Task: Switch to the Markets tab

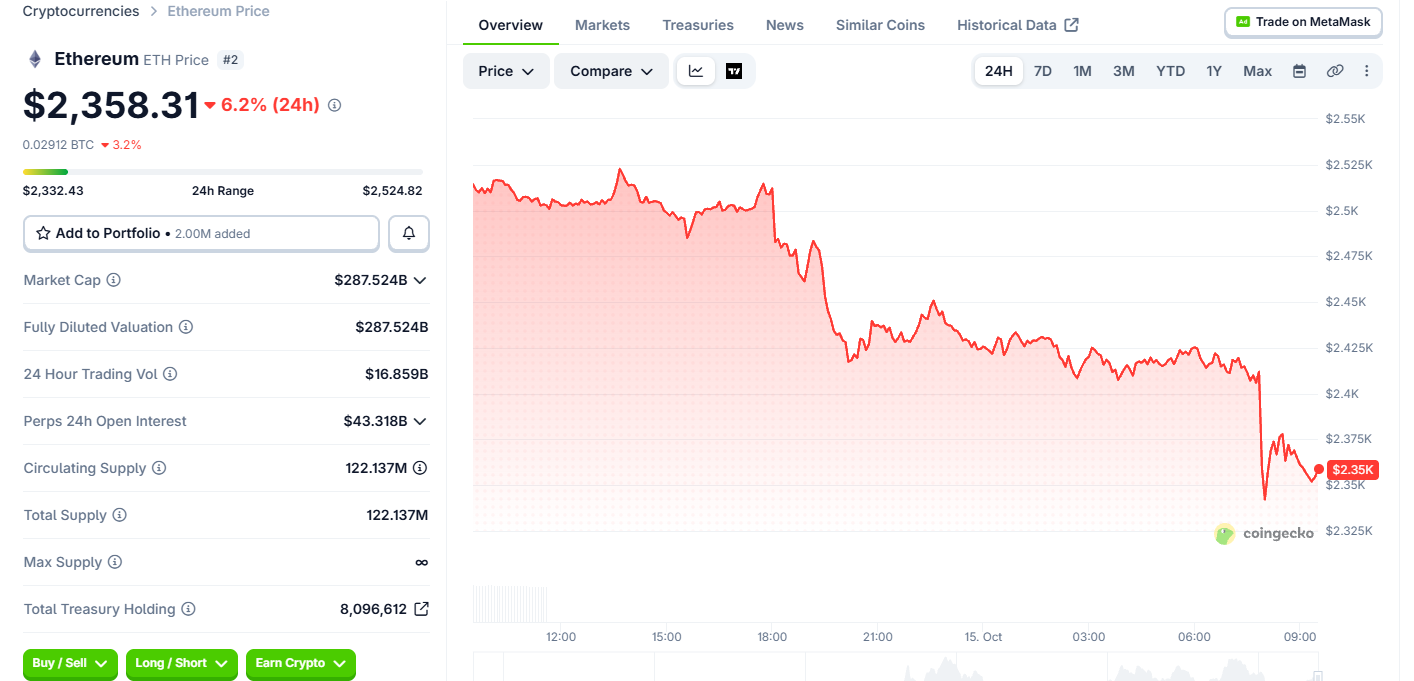Action: pos(603,25)
